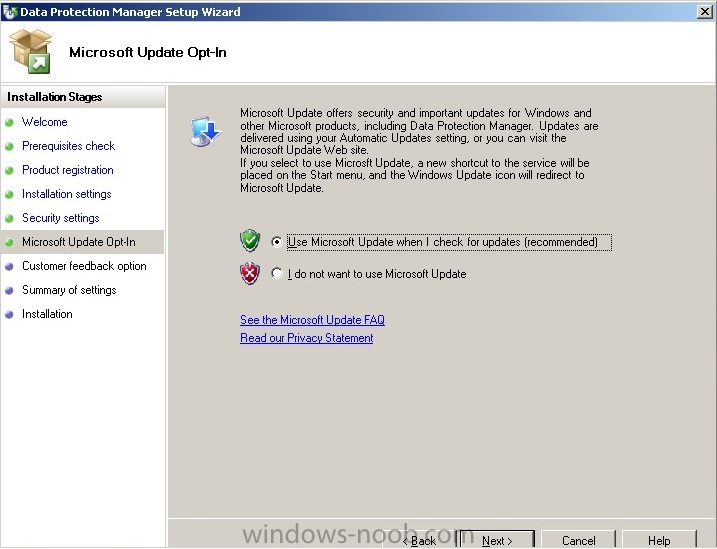Click the red shield X icon
Viewport: 717px width, 549px height.
point(250,273)
